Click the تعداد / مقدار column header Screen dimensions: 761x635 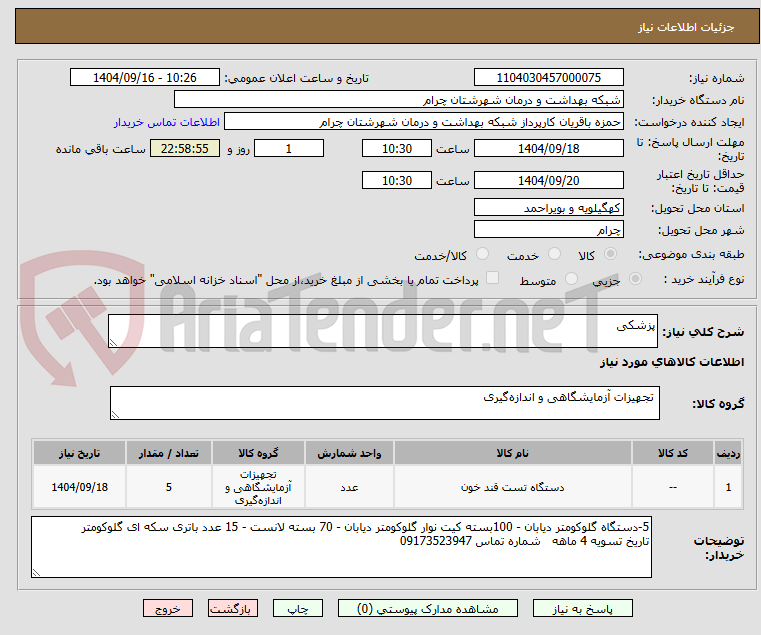click(168, 453)
